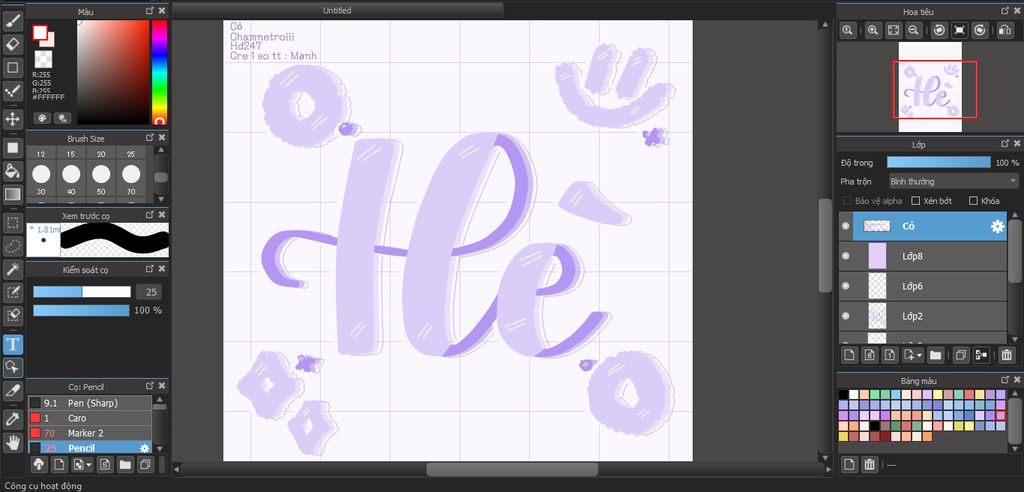The width and height of the screenshot is (1024, 492).
Task: Activate the Text tool
Action: (12, 344)
